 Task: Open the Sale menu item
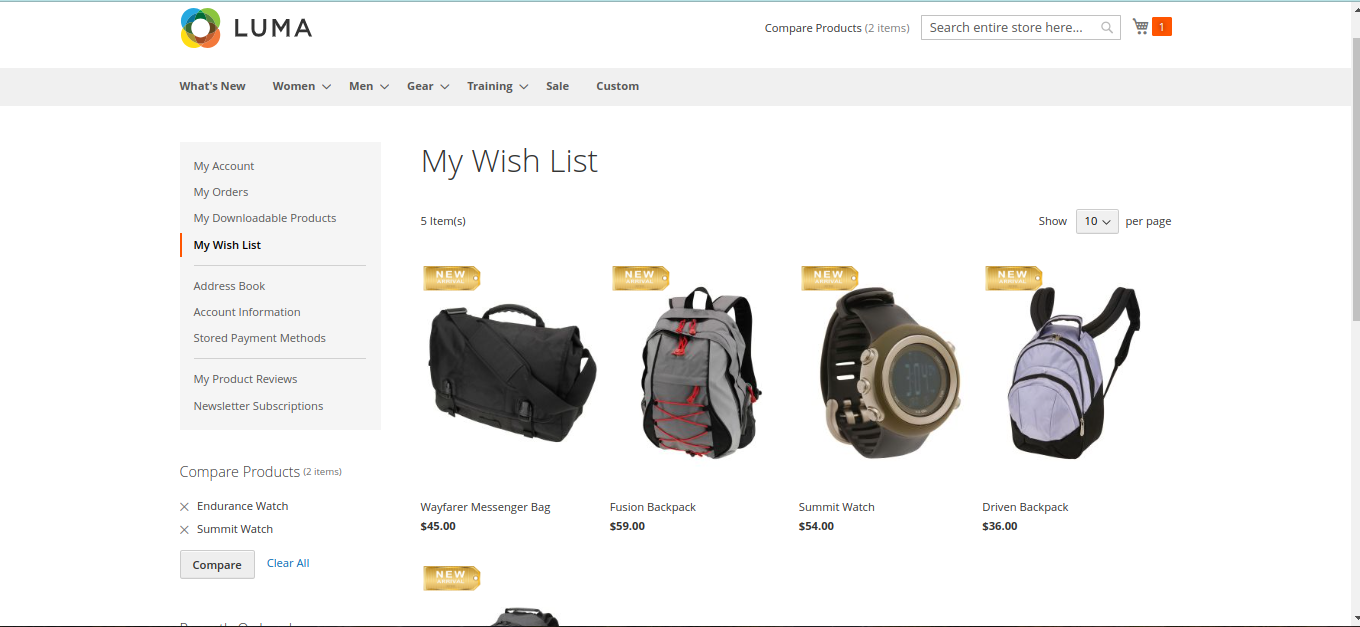coord(557,86)
